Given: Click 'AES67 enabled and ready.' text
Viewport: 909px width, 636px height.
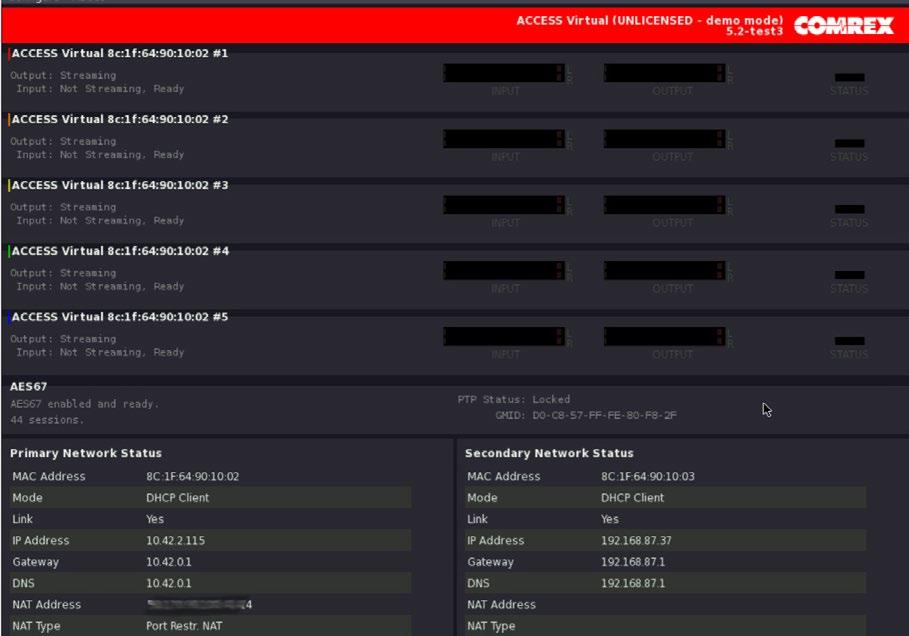Looking at the screenshot, I should 84,404.
